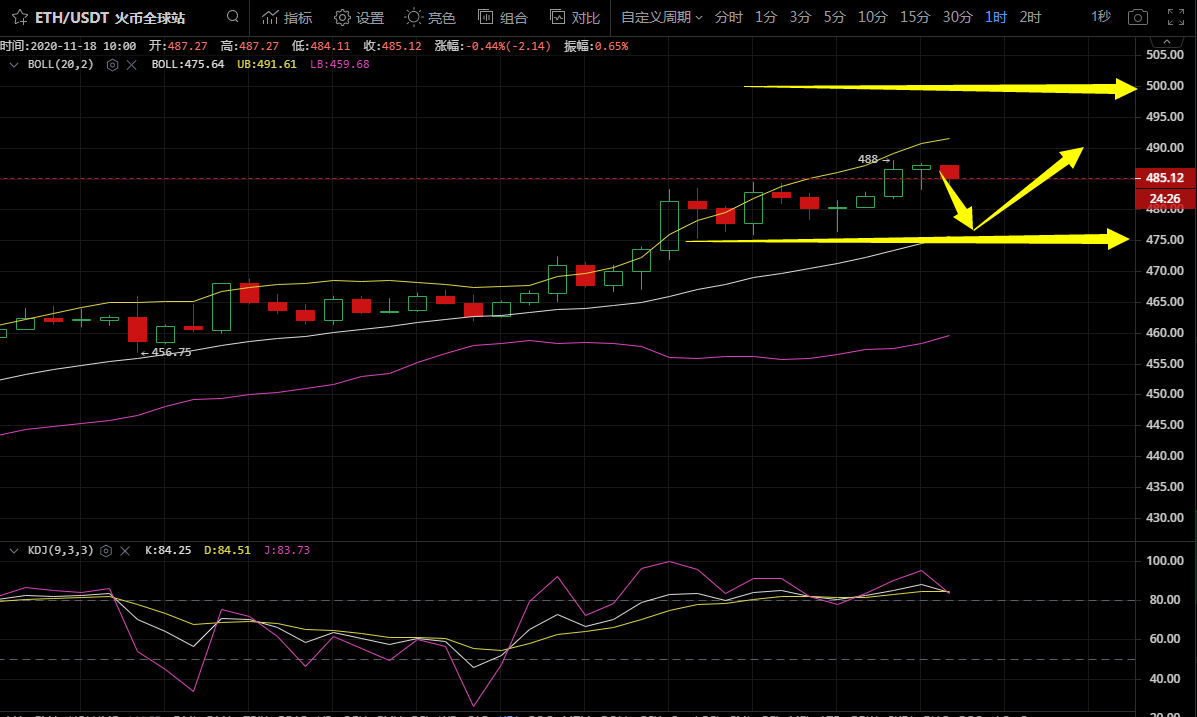
Task: Open the 指标 indicators menu
Action: [x=287, y=17]
